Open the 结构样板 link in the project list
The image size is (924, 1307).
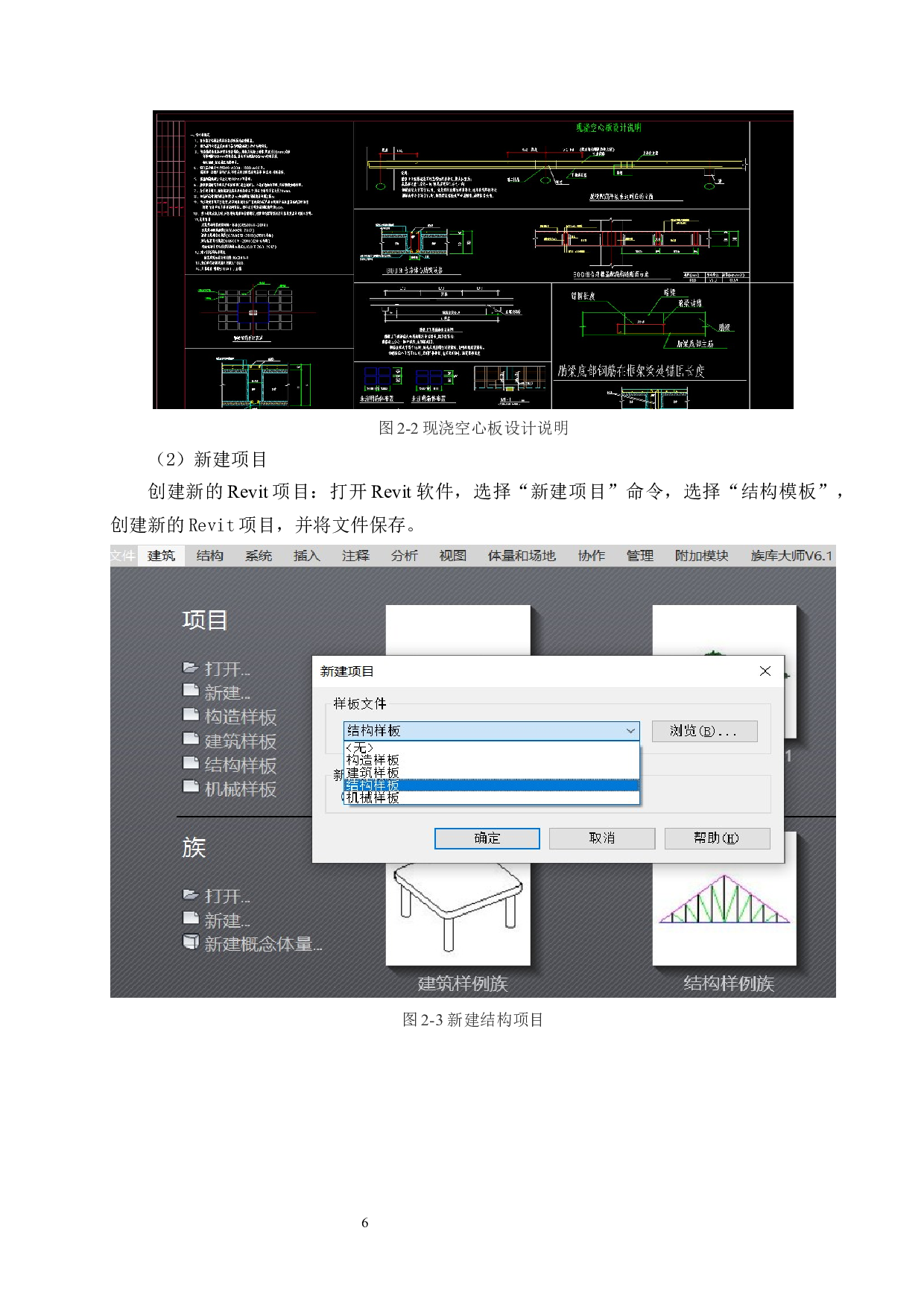coord(241,765)
